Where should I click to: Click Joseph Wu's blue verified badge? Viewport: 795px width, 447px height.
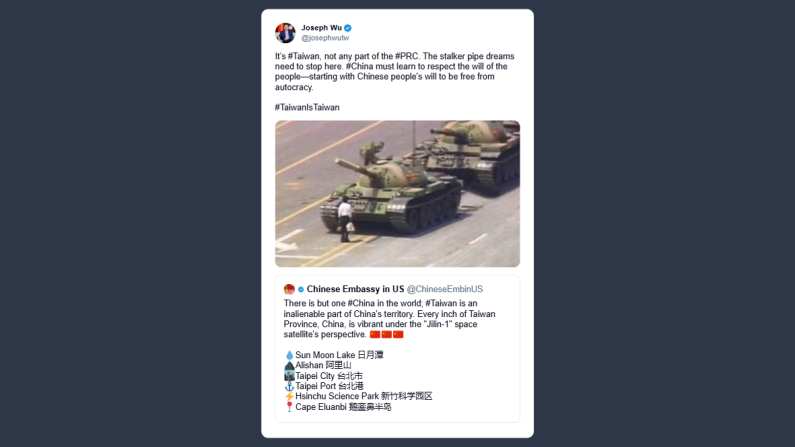348,28
